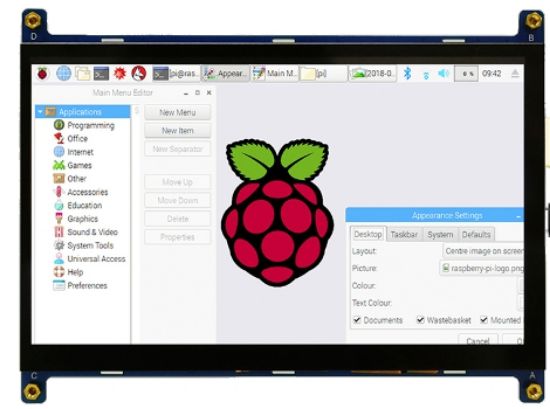Collapse the Applications tree node

40,112
